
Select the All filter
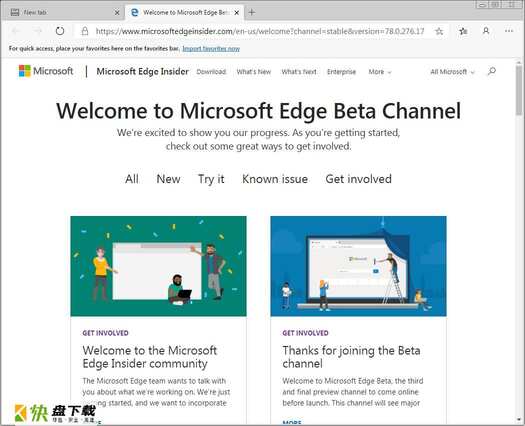[132, 179]
